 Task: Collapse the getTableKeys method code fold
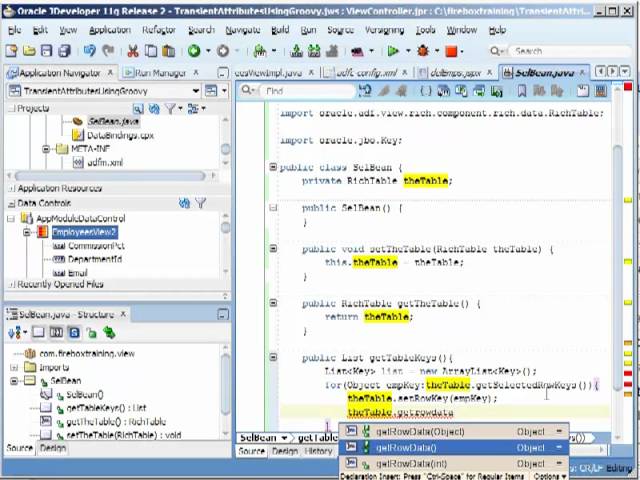click(x=273, y=357)
